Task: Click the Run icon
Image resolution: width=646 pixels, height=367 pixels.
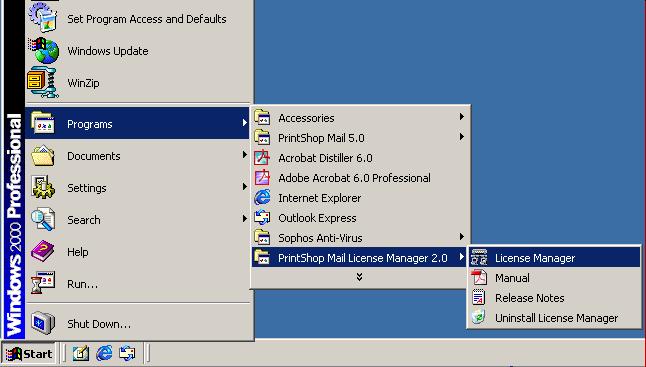Action: coord(43,283)
